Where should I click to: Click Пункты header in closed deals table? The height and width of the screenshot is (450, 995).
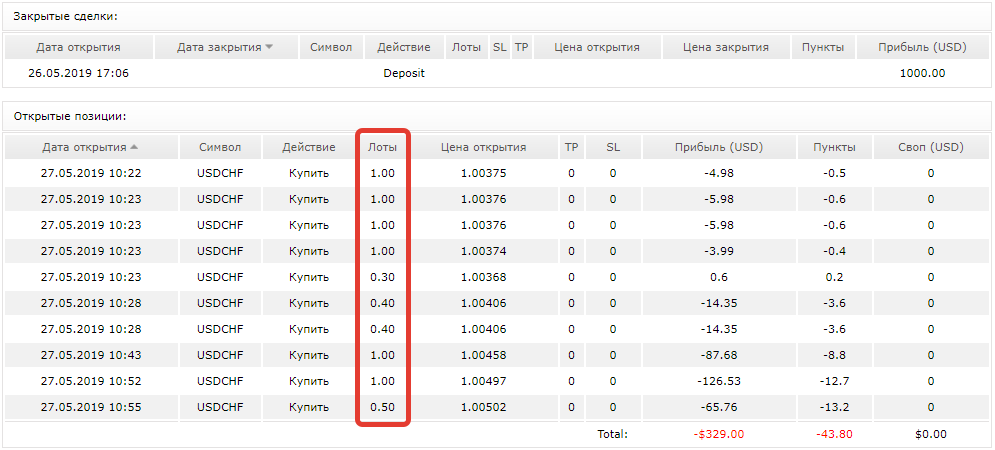823,47
